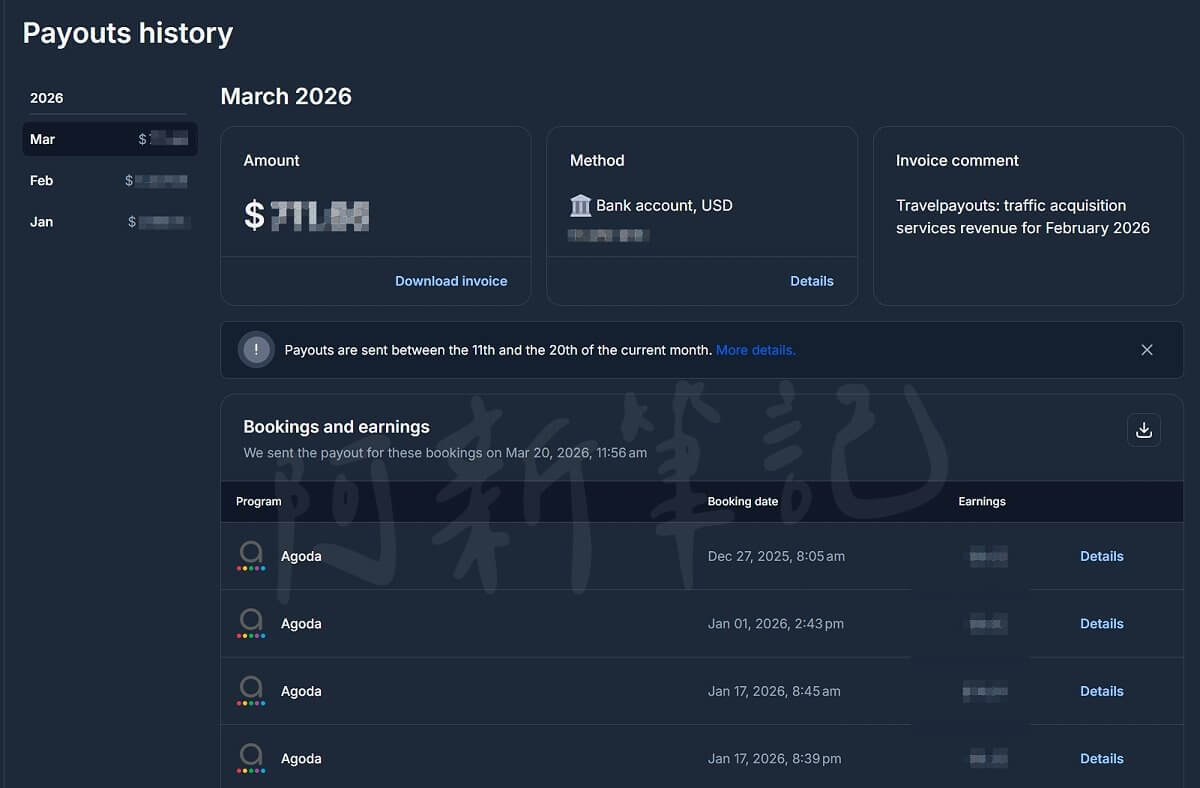Image resolution: width=1200 pixels, height=788 pixels.
Task: Open Details for Dec 27, 2025 booking
Action: coord(1102,556)
